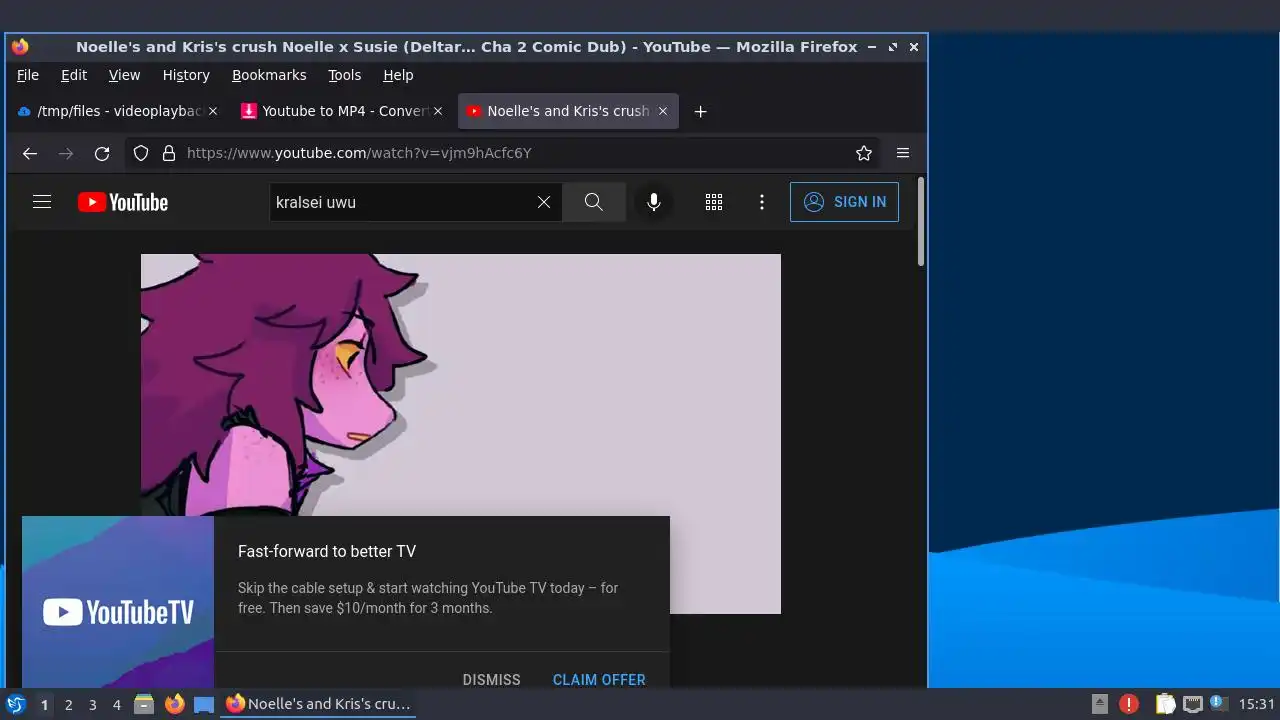Open the Bookmarks menu

point(269,75)
